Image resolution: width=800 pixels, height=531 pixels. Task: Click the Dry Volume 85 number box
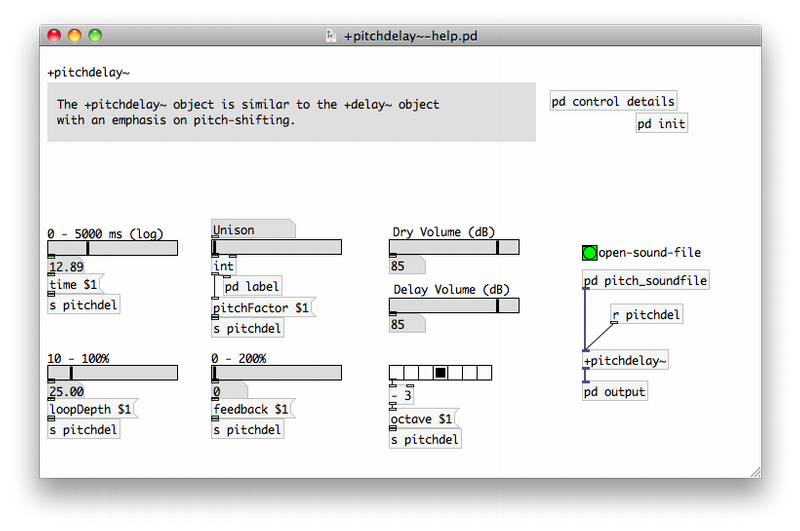(407, 266)
